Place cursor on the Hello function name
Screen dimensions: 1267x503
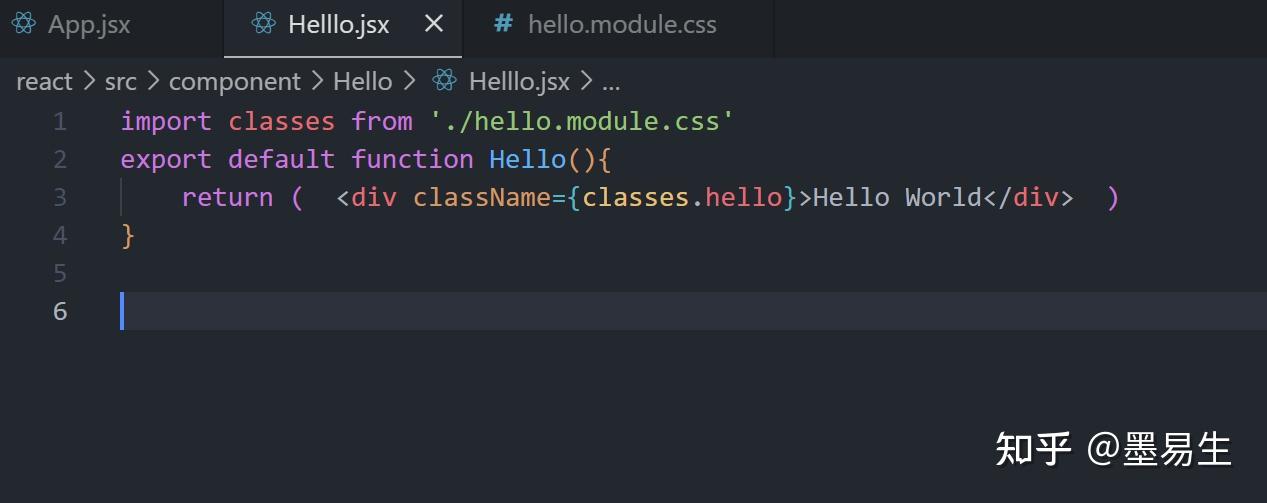tap(527, 159)
